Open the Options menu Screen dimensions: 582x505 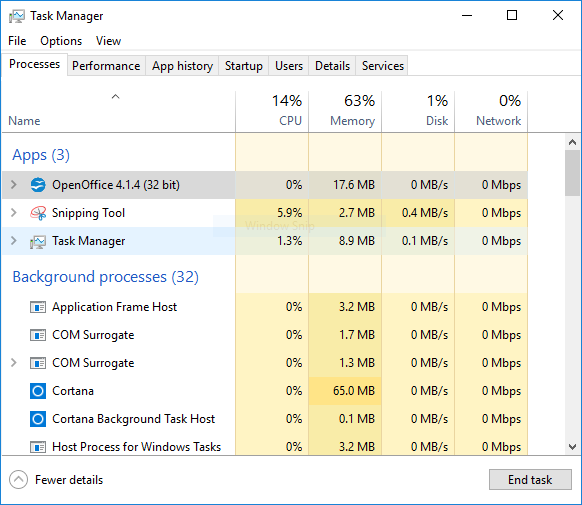pyautogui.click(x=61, y=41)
